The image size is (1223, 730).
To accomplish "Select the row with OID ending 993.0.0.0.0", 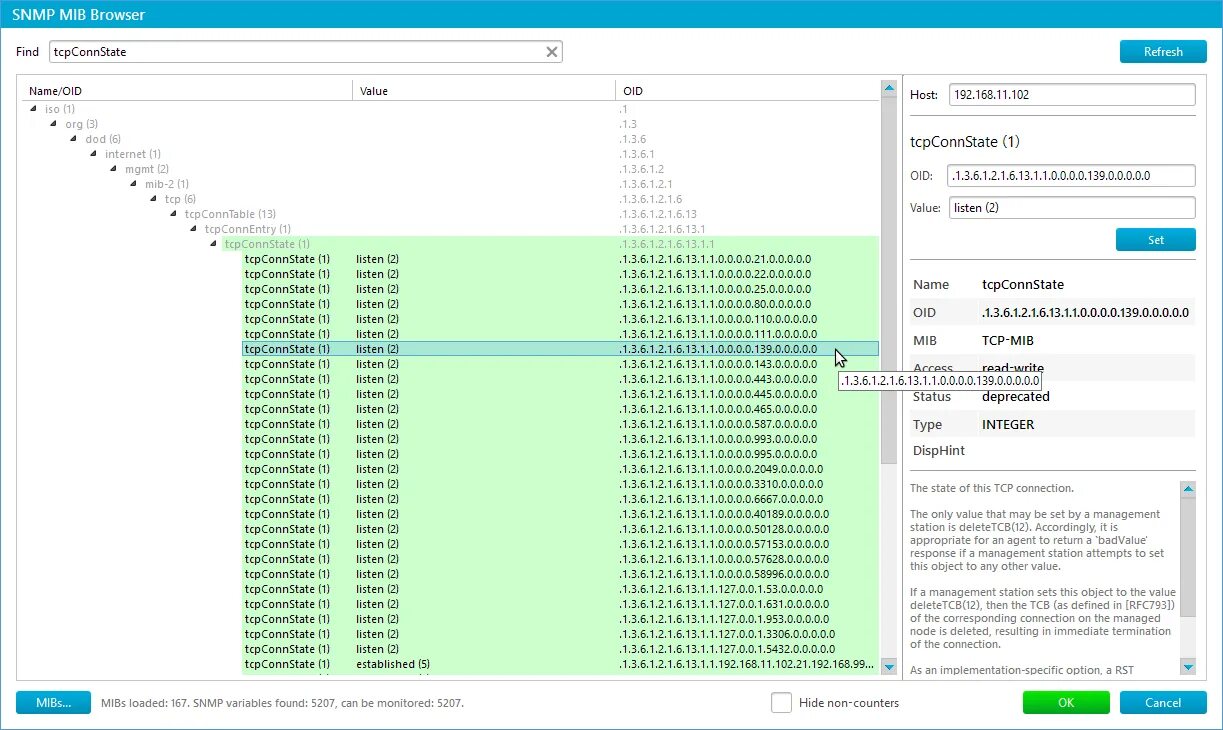I will click(560, 439).
